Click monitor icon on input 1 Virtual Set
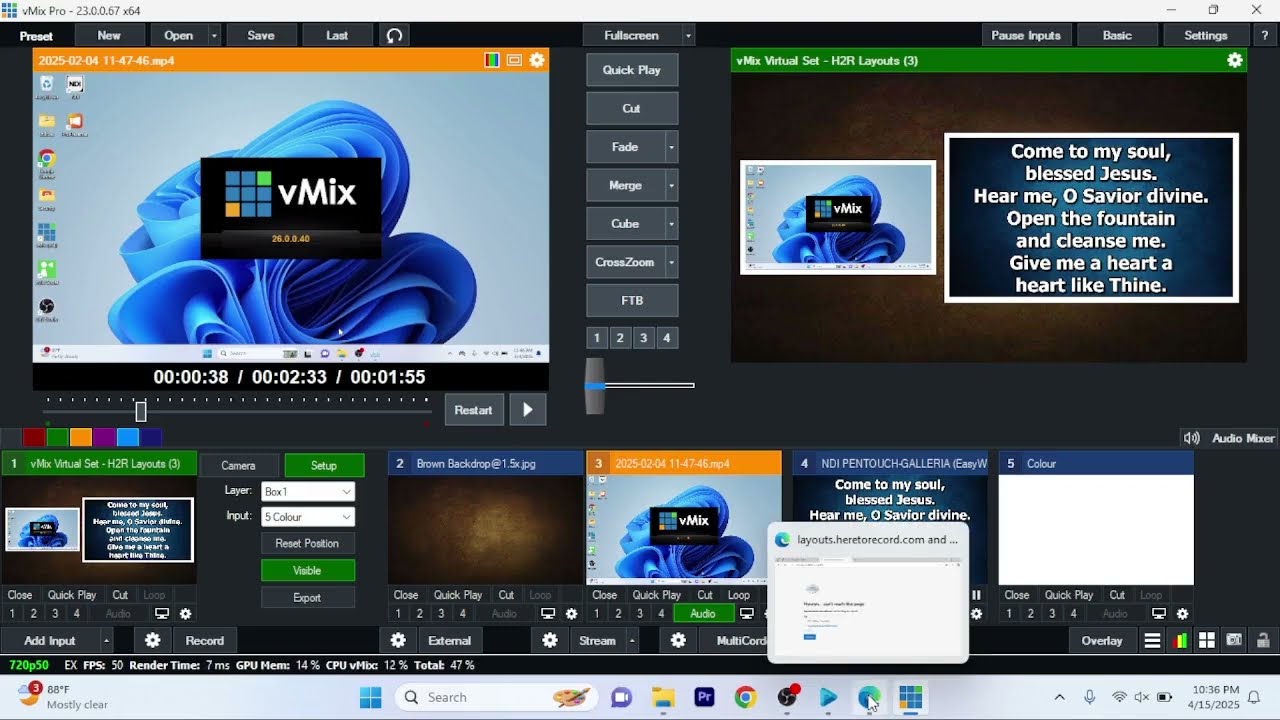Screen dimensions: 1280x720 pyautogui.click(x=161, y=614)
